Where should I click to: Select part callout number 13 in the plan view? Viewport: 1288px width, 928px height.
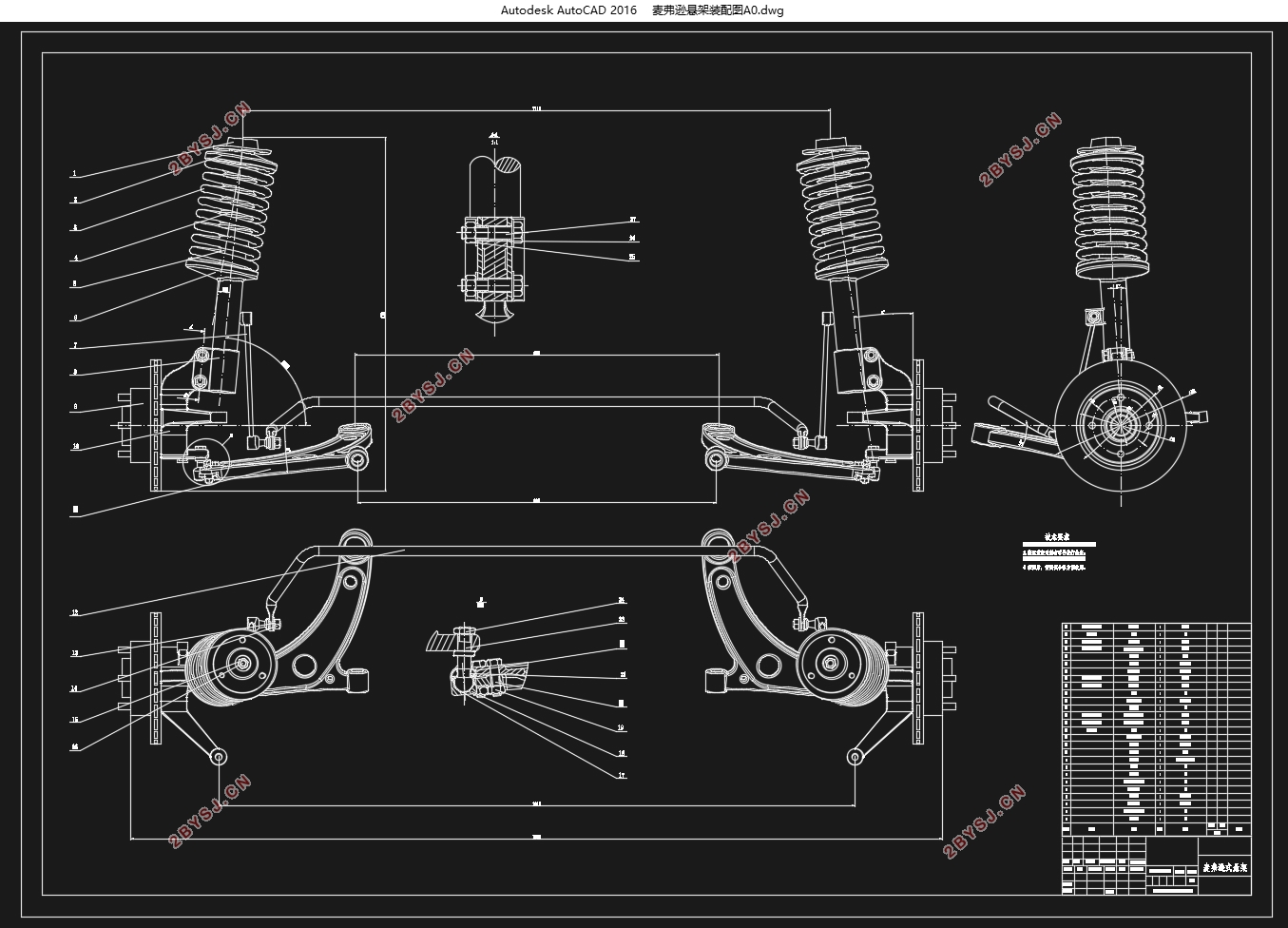[x=75, y=653]
